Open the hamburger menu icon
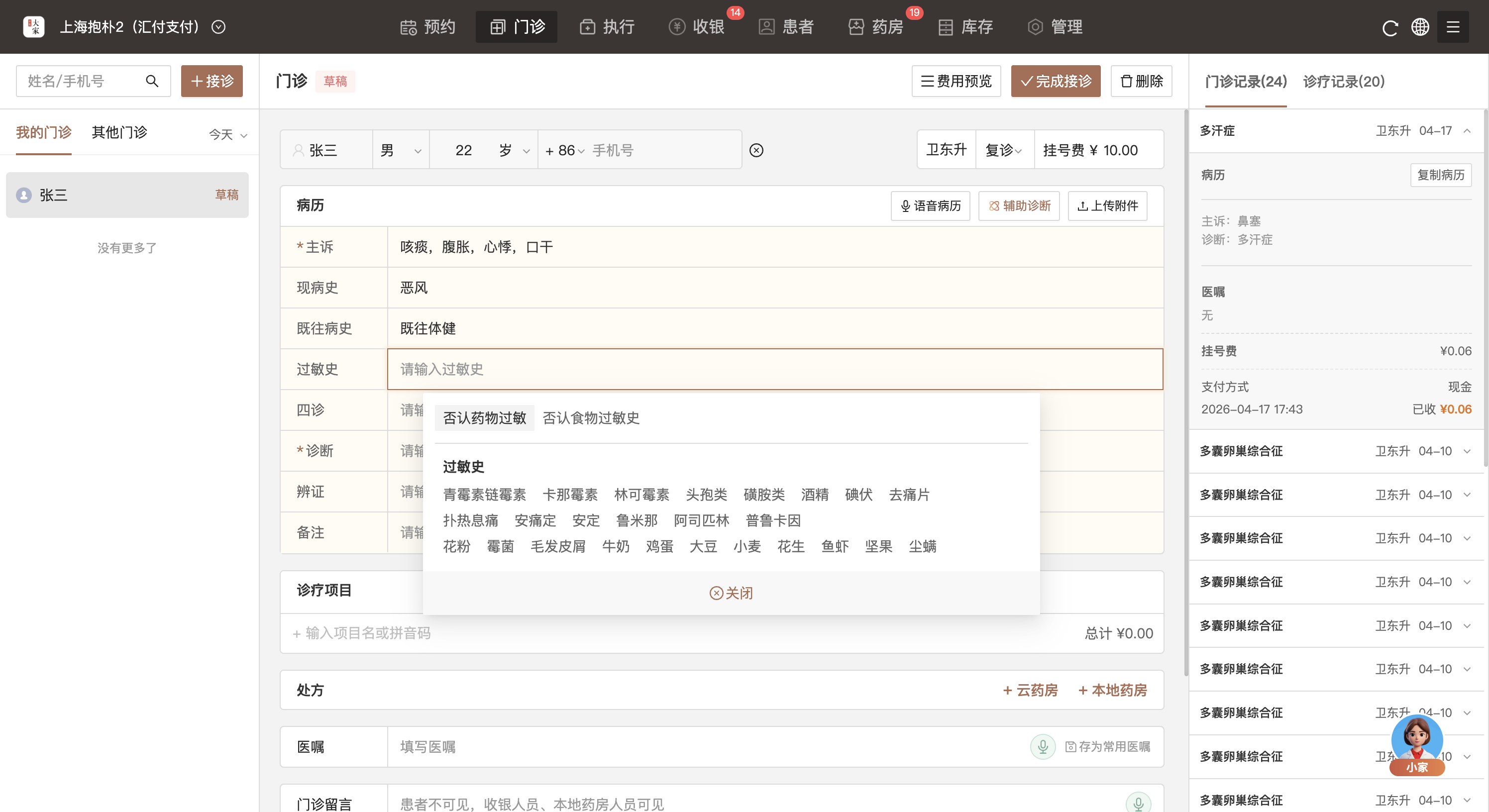Image resolution: width=1489 pixels, height=812 pixels. pyautogui.click(x=1453, y=27)
